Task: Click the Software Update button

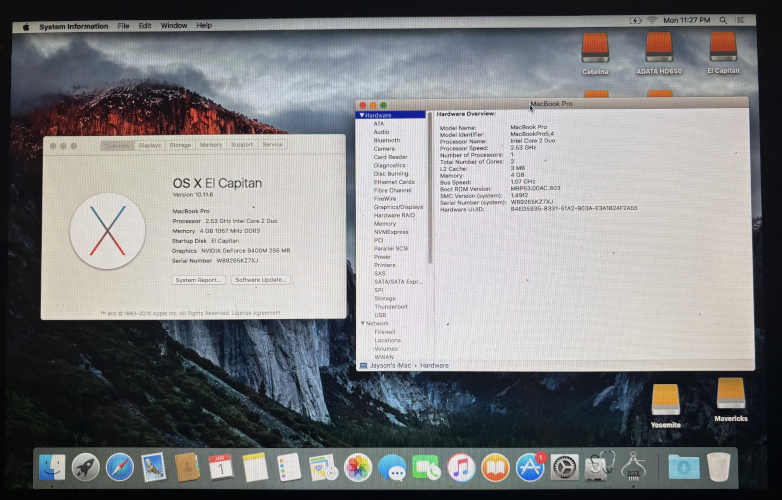Action: click(261, 280)
